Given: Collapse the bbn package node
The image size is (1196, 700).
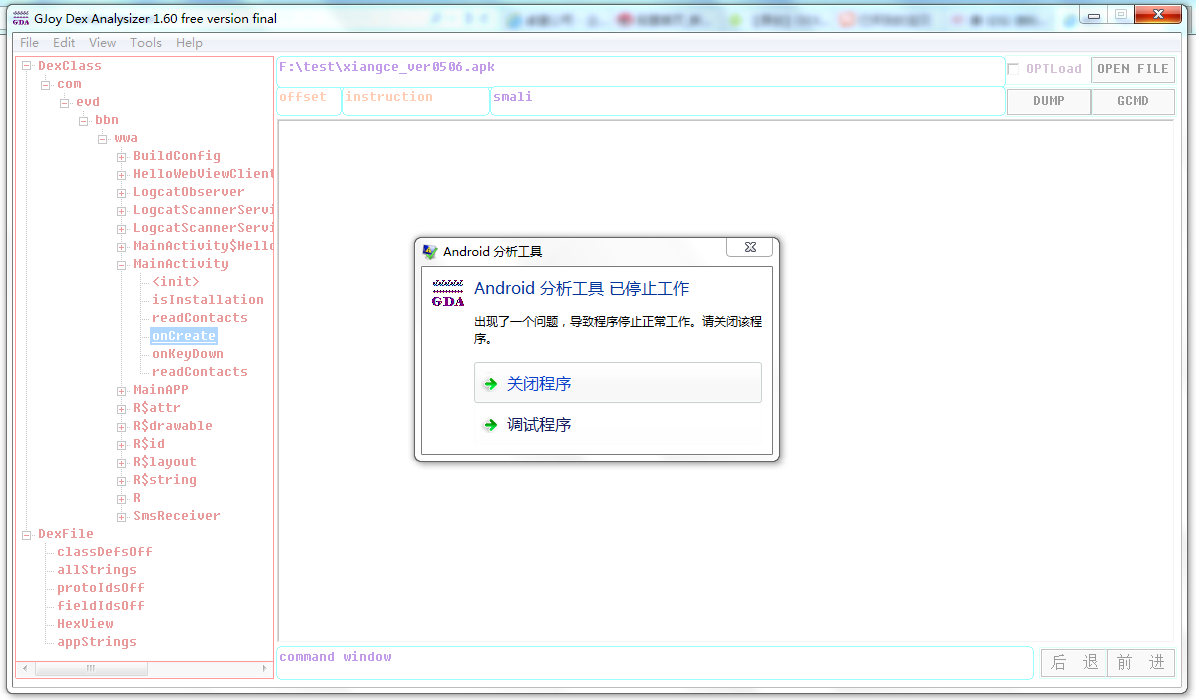Looking at the screenshot, I should [84, 120].
